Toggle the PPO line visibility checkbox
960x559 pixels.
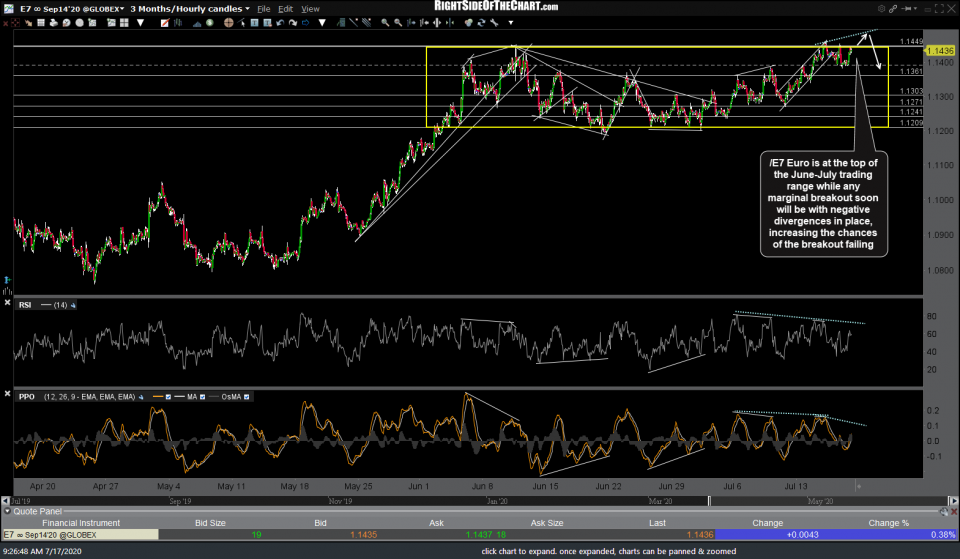(168, 397)
